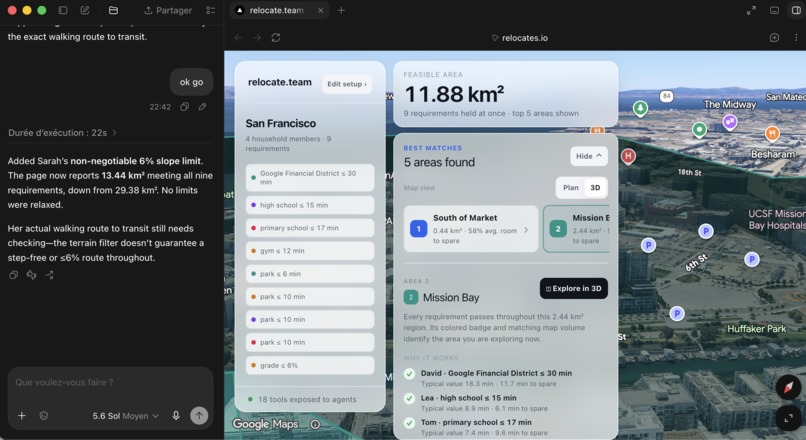
Task: Click the relocates.io address bar
Action: click(x=519, y=38)
